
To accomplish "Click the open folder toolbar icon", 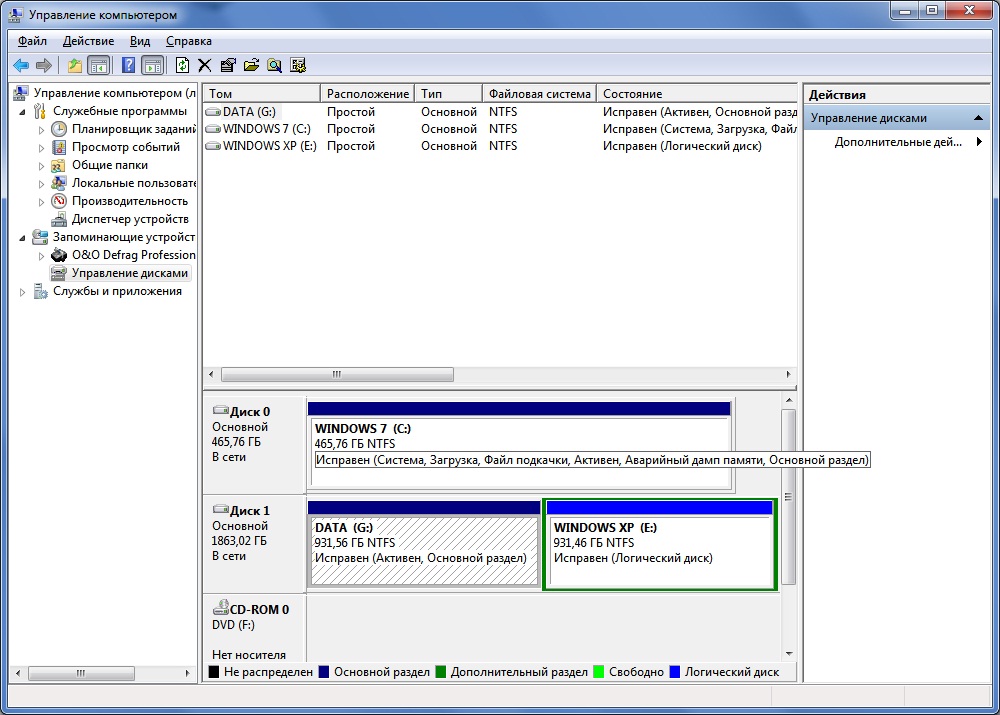I will [x=251, y=65].
